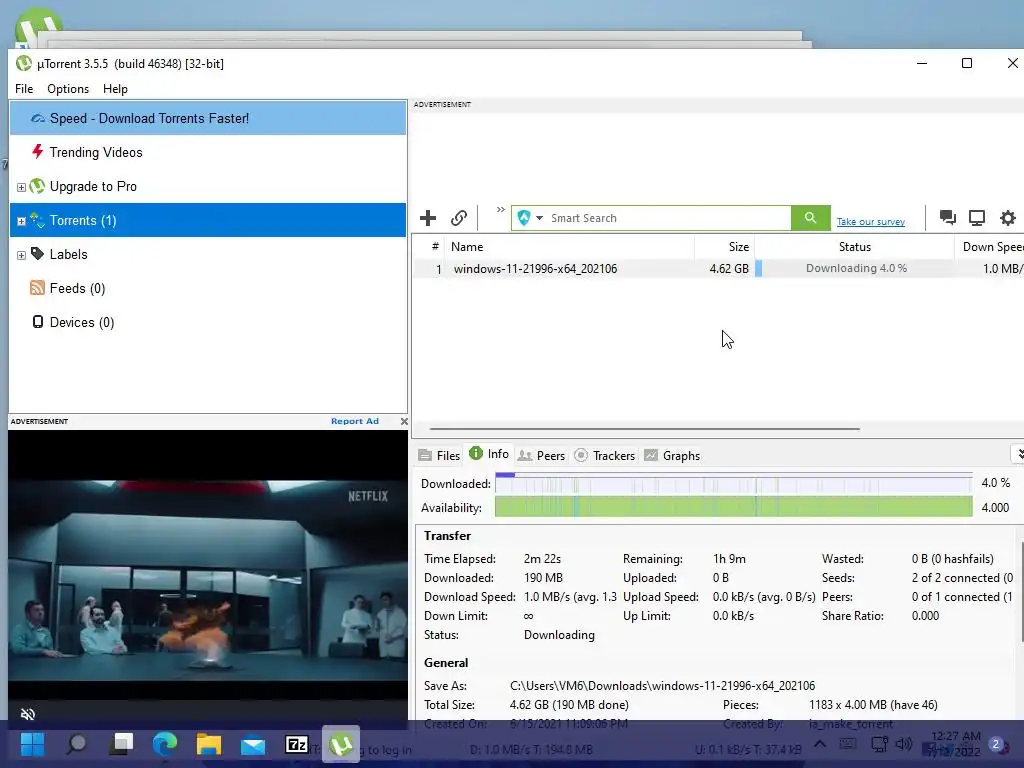Viewport: 1024px width, 768px height.
Task: Switch to the Trackers tab
Action: tap(605, 455)
